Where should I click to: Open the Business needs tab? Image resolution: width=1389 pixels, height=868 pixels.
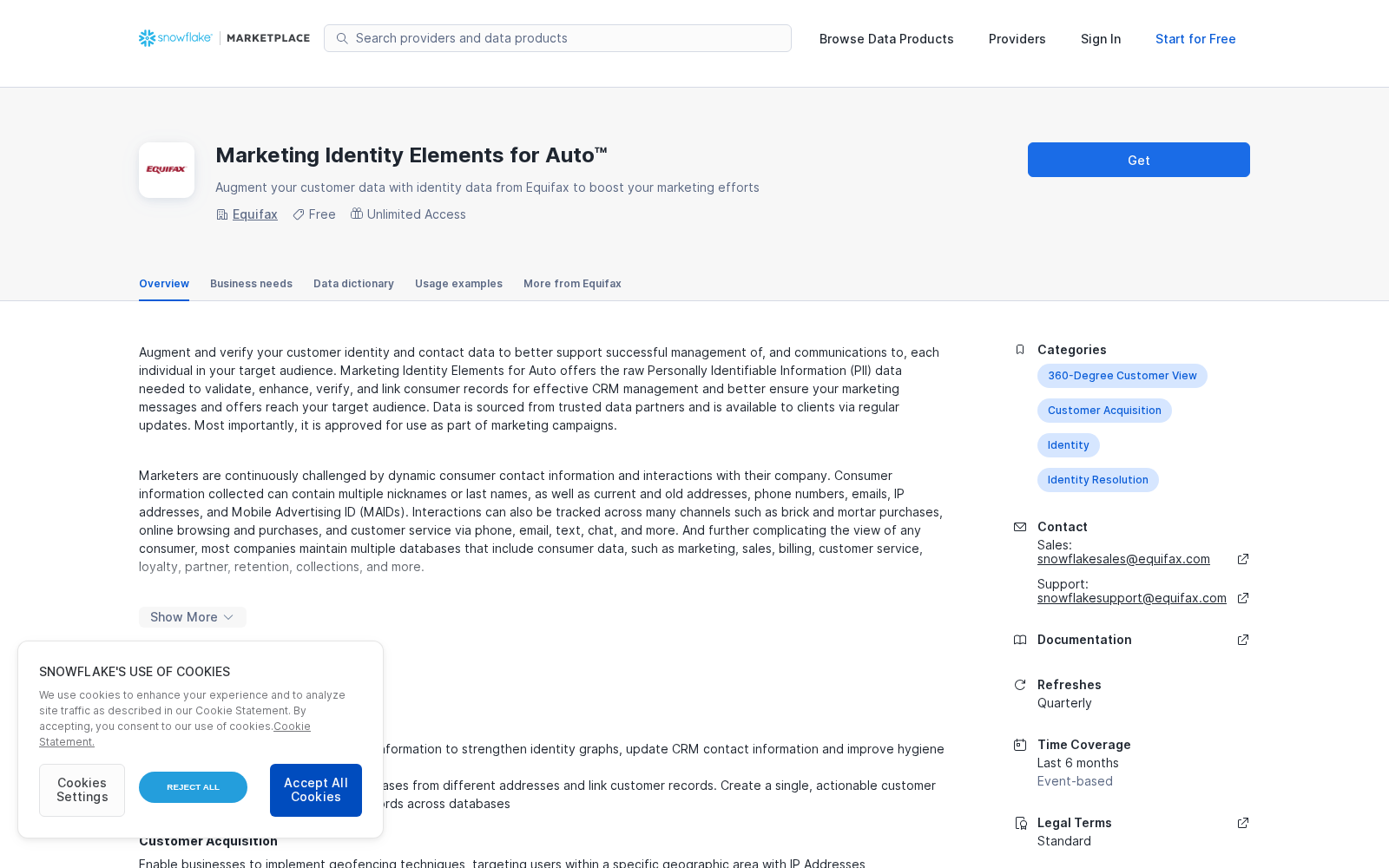point(251,284)
